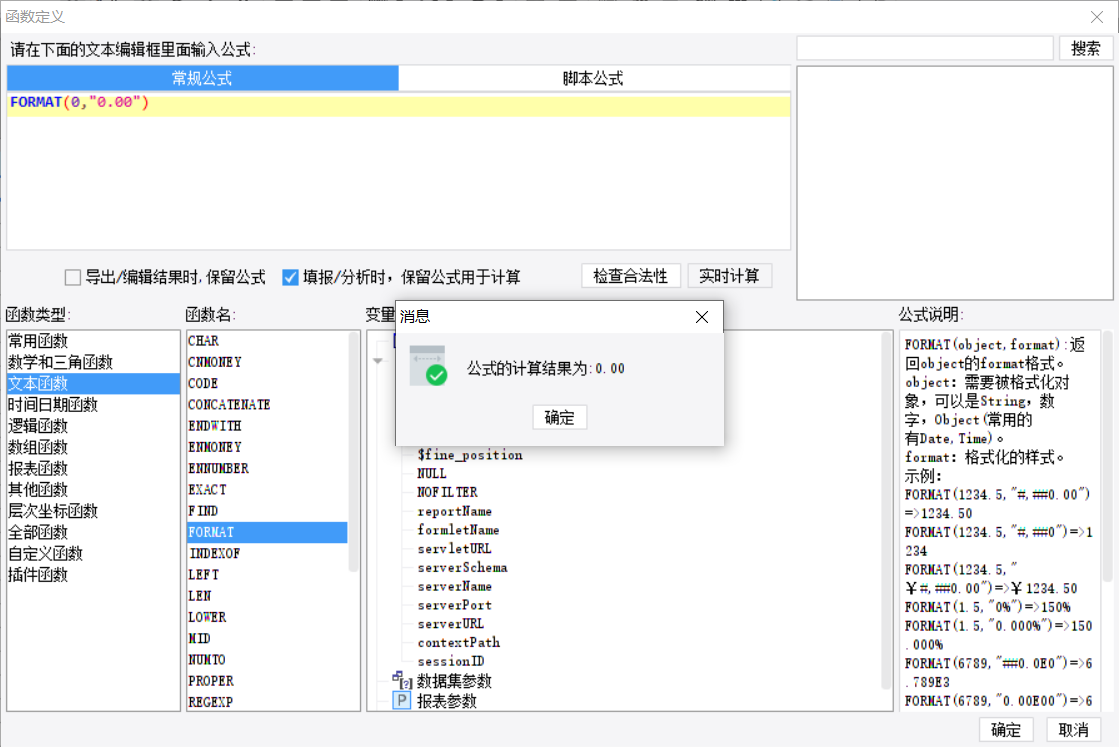Select NULL variable
This screenshot has height=747, width=1119.
tap(432, 474)
